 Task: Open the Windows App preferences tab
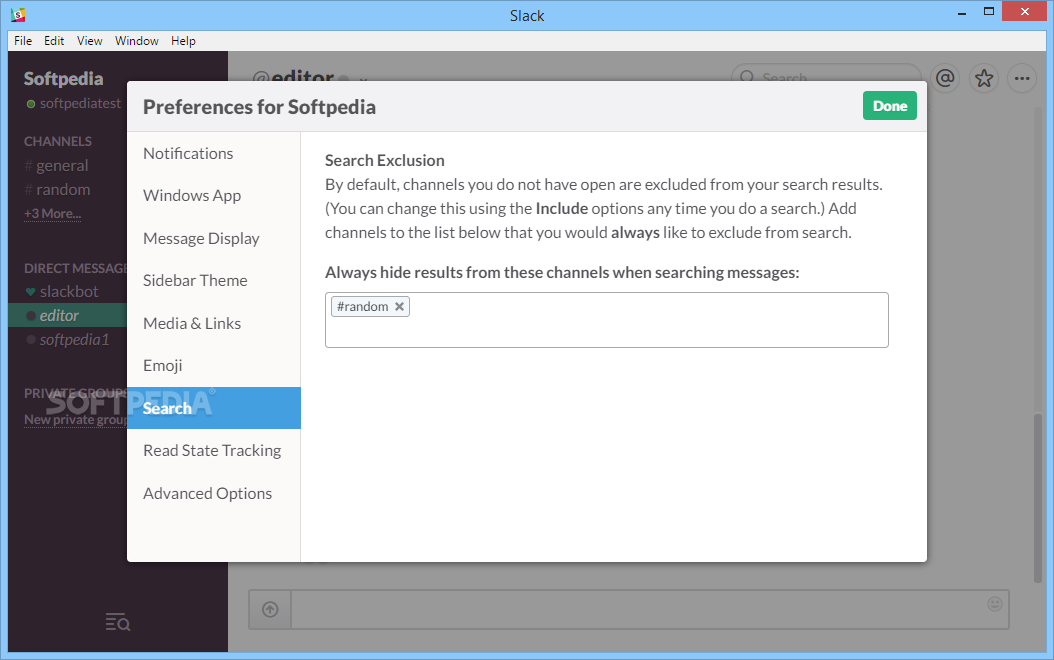(192, 196)
